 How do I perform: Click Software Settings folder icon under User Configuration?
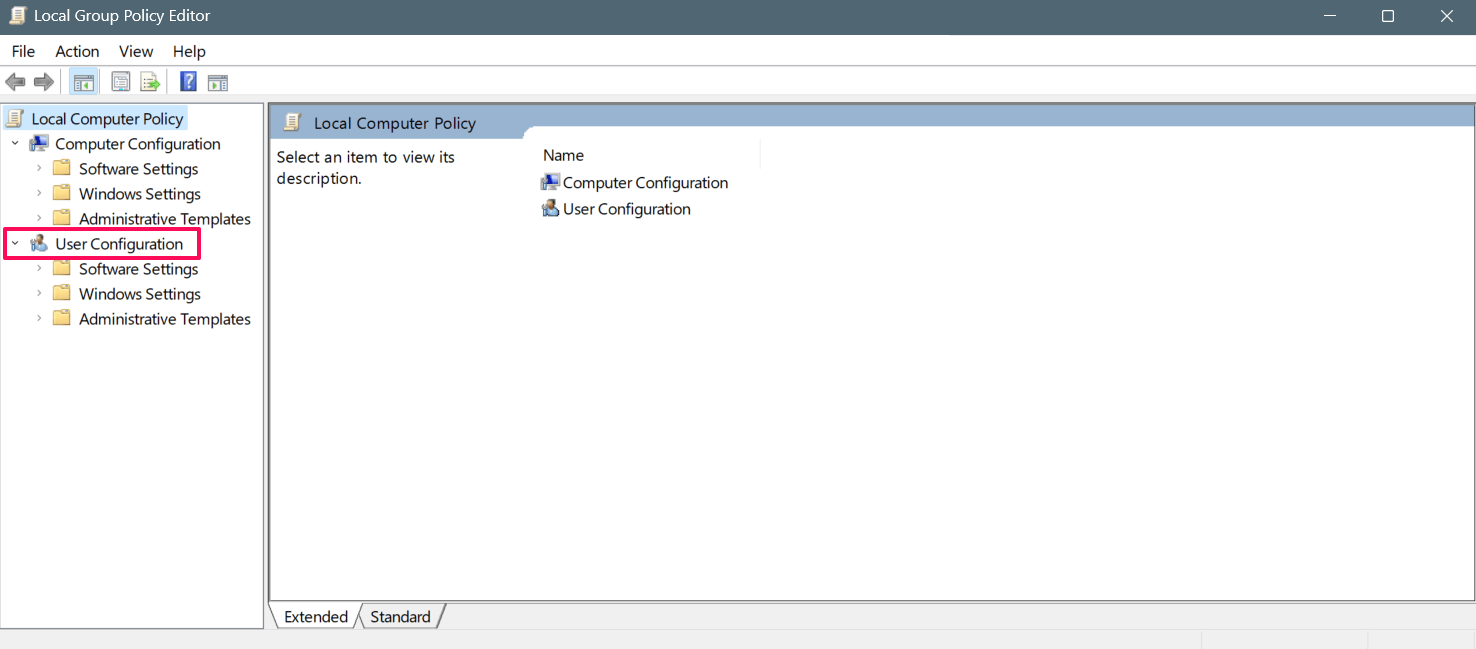coord(62,269)
